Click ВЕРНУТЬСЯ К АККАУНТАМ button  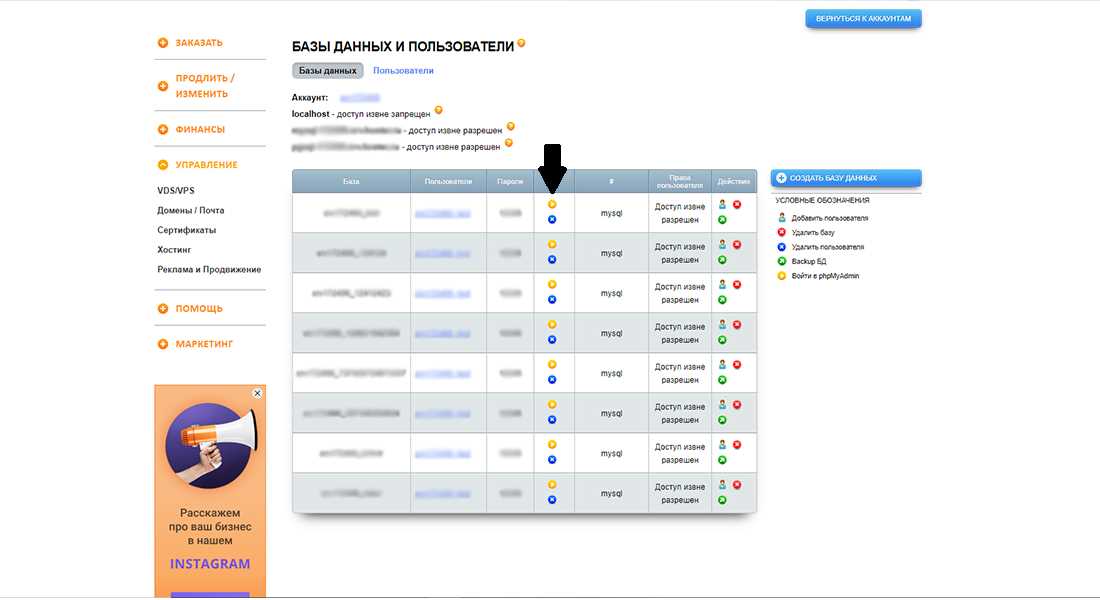pyautogui.click(x=864, y=19)
